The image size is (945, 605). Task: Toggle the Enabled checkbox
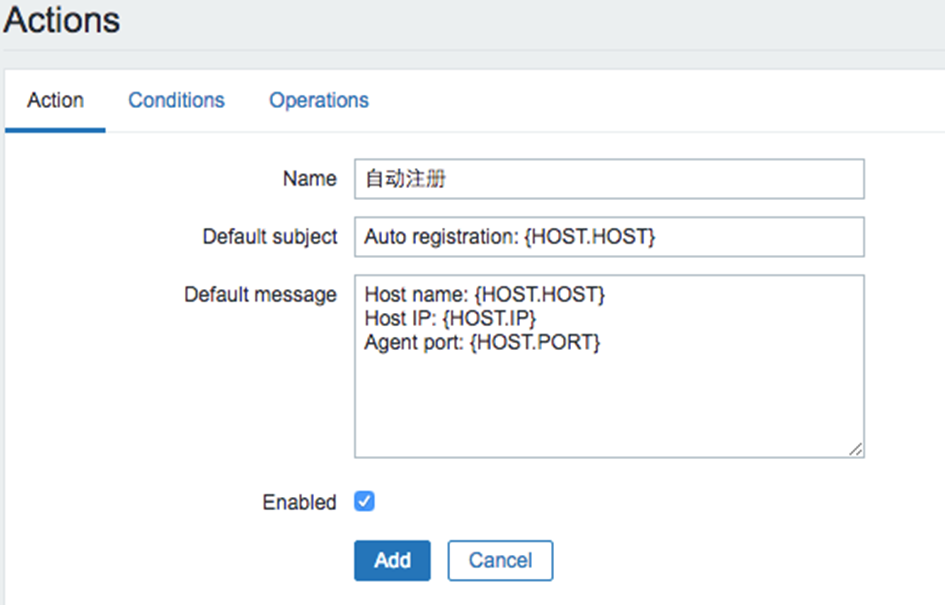point(364,501)
